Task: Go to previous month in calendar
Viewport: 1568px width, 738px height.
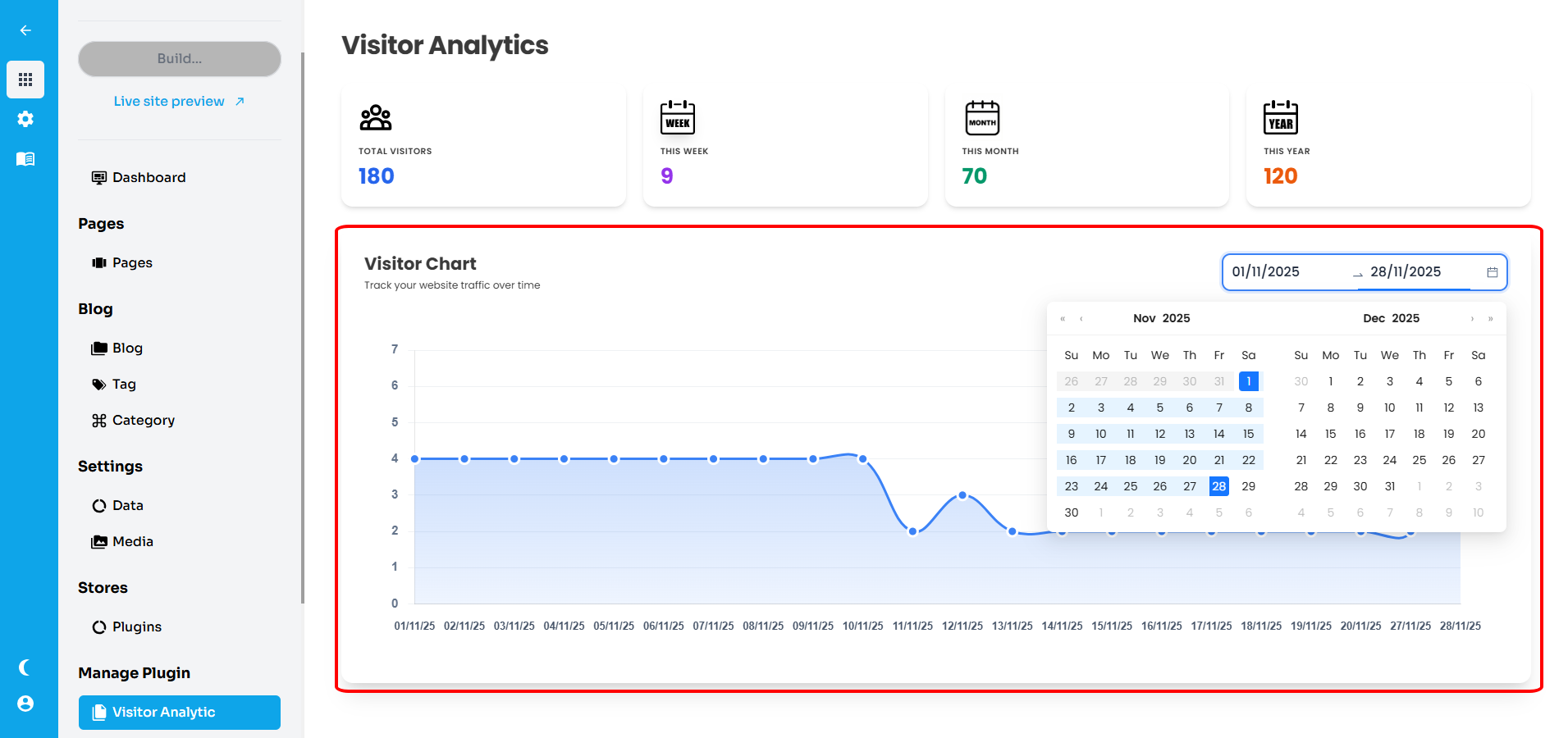Action: coord(1081,319)
